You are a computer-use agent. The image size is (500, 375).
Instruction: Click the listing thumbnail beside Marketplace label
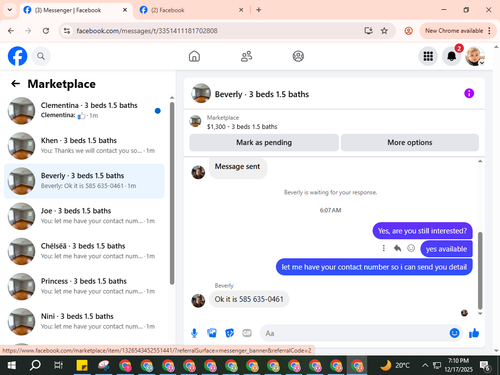click(195, 121)
